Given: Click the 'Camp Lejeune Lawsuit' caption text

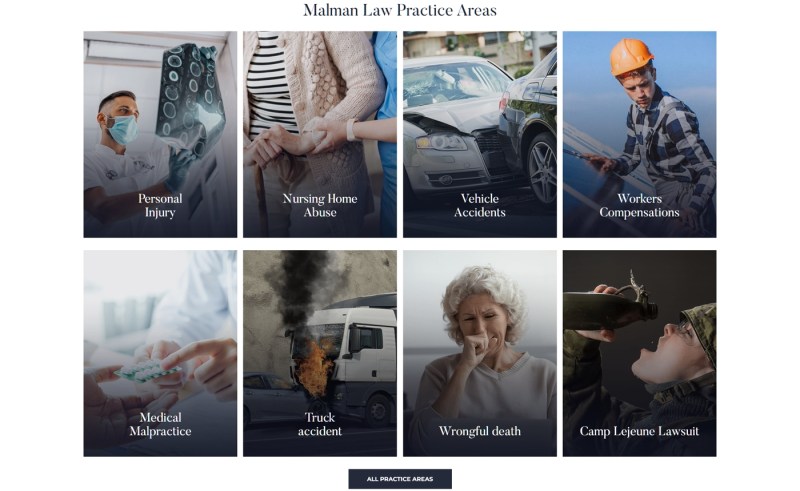Looking at the screenshot, I should click(x=639, y=431).
